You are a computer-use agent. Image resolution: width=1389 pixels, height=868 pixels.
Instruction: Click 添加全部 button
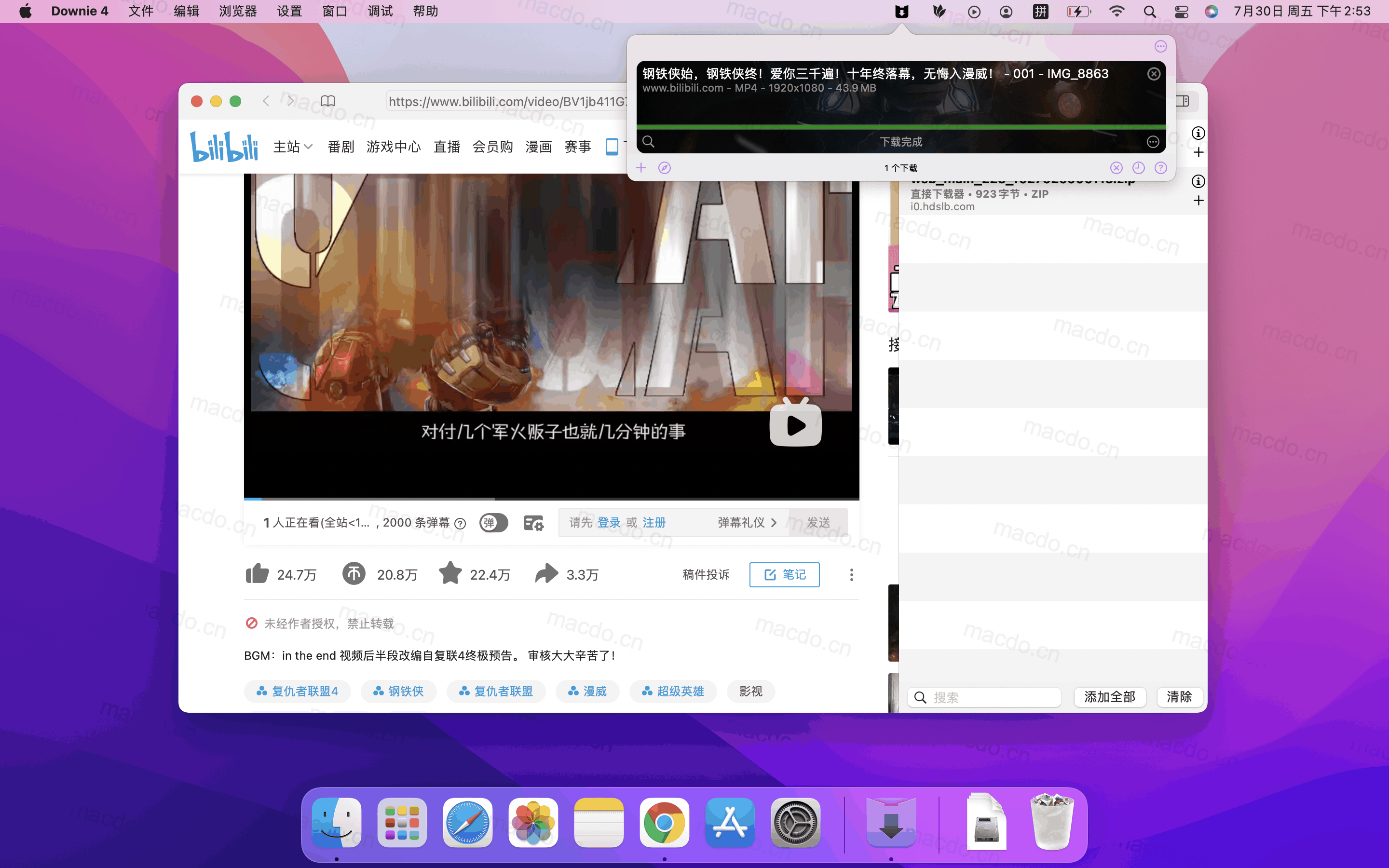(x=1109, y=697)
